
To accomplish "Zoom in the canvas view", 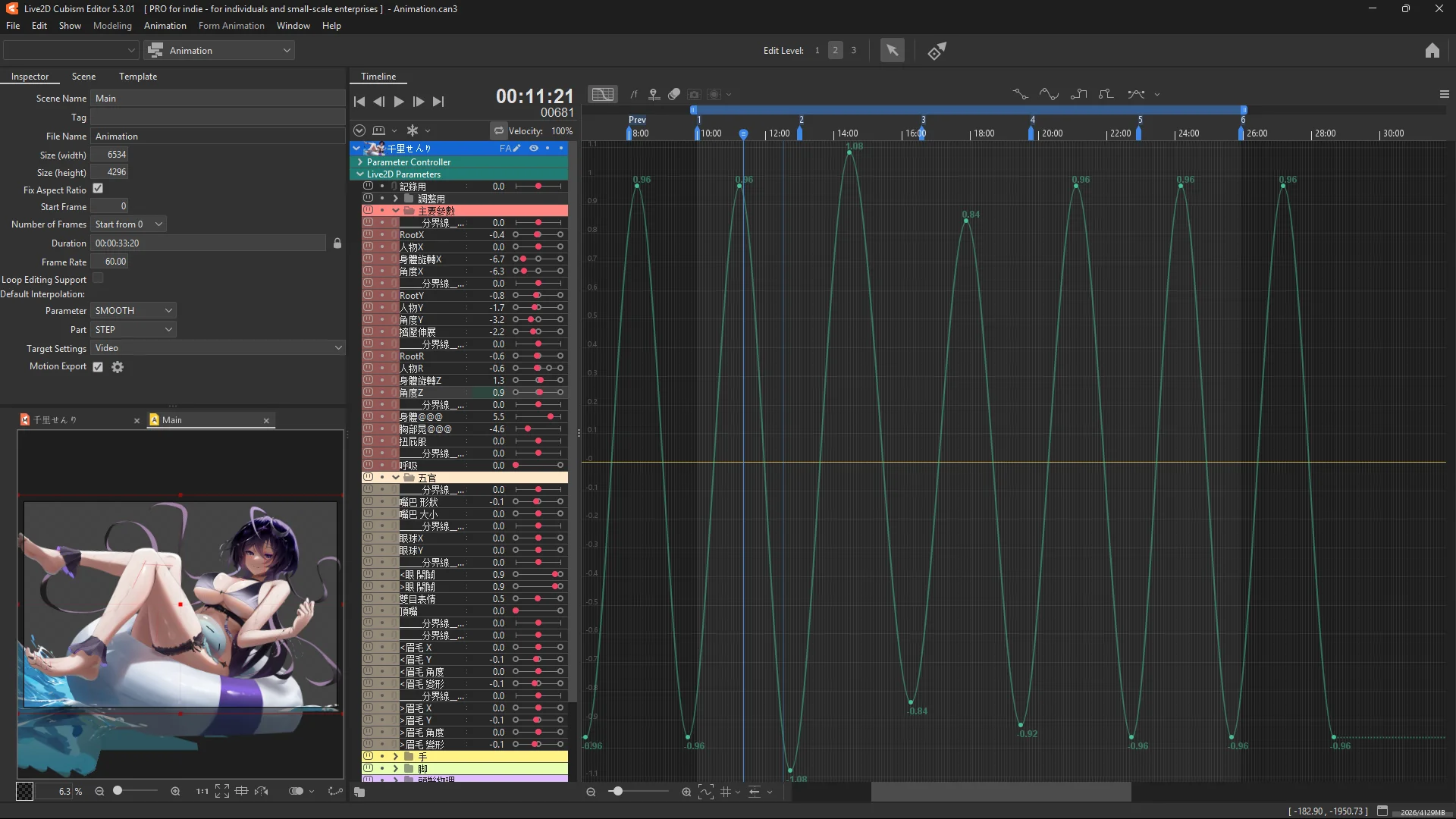I will click(175, 792).
